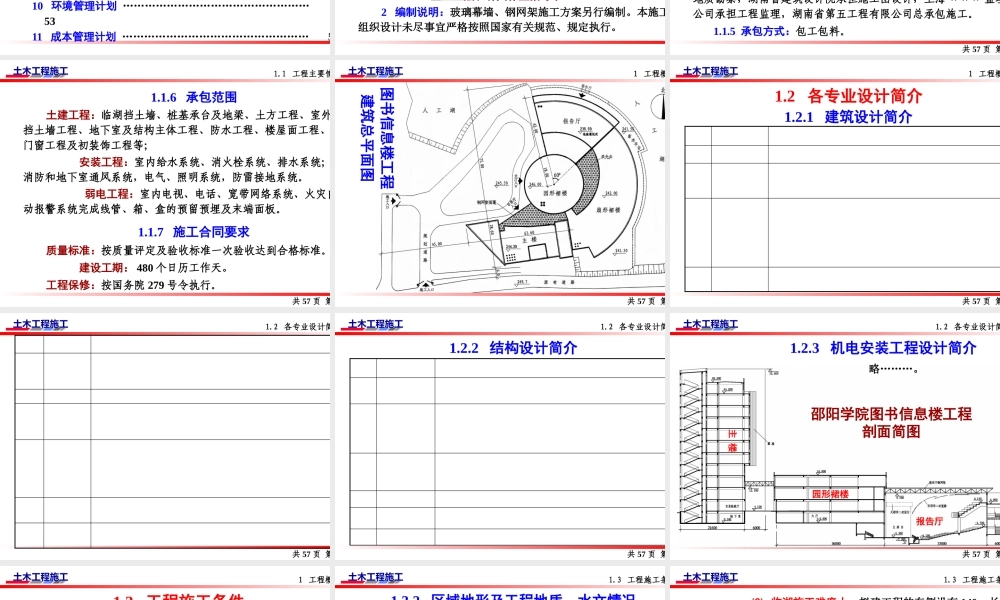
Task: Click the heading 1.1.7 施工合同要求
Action: point(194,232)
